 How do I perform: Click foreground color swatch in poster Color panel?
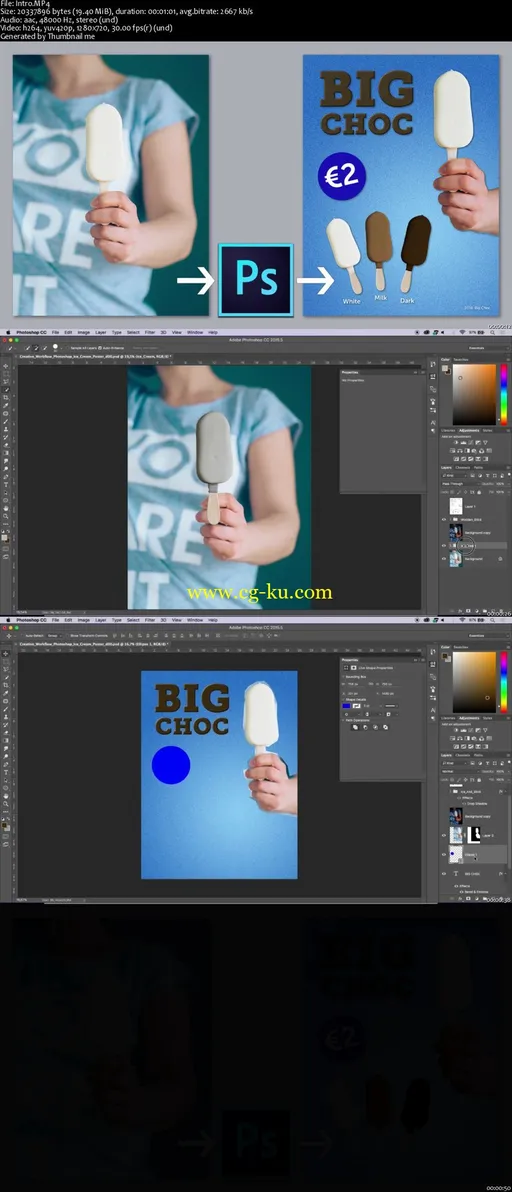pyautogui.click(x=444, y=656)
